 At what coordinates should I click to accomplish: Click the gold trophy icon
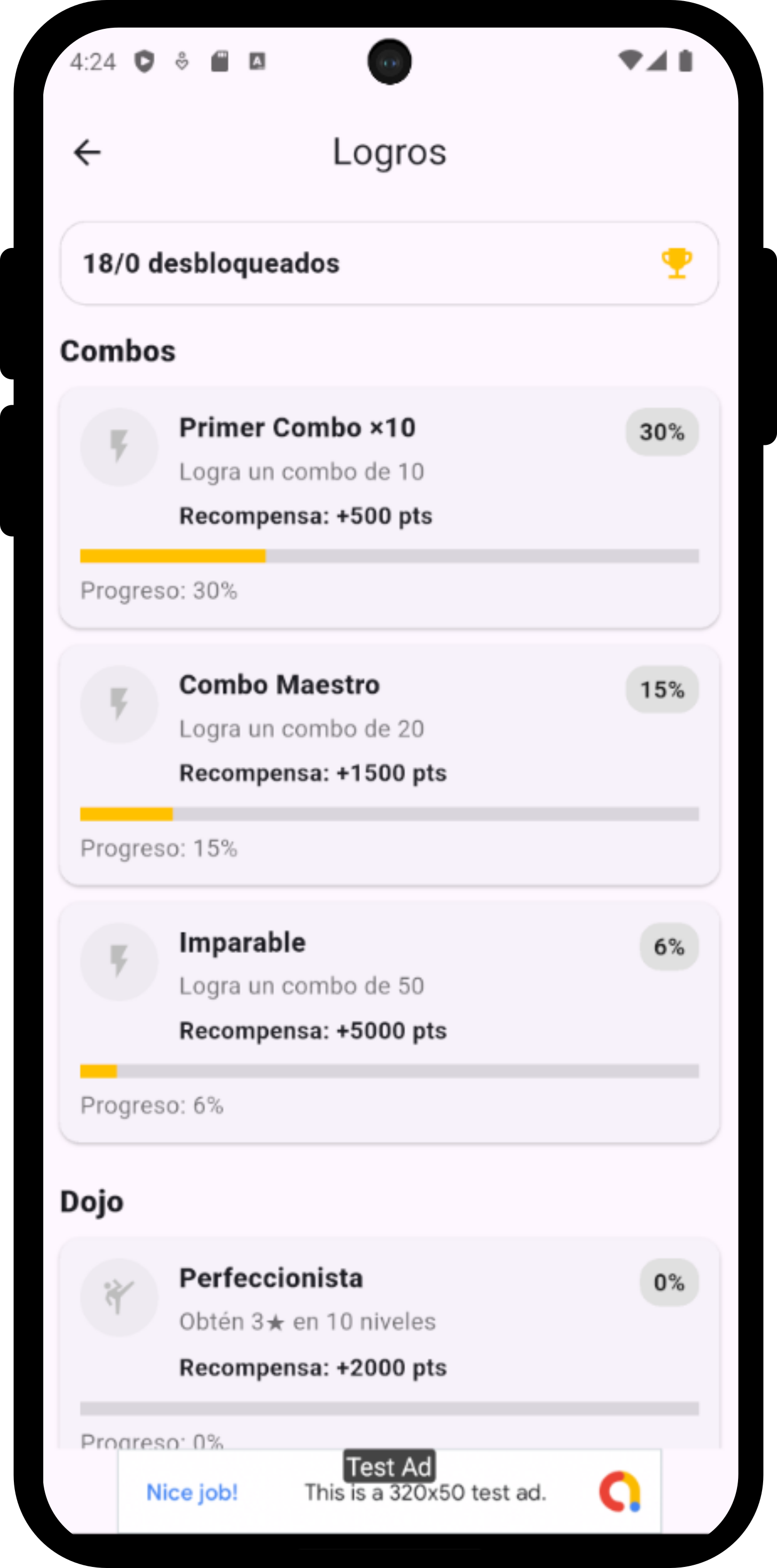[x=676, y=263]
